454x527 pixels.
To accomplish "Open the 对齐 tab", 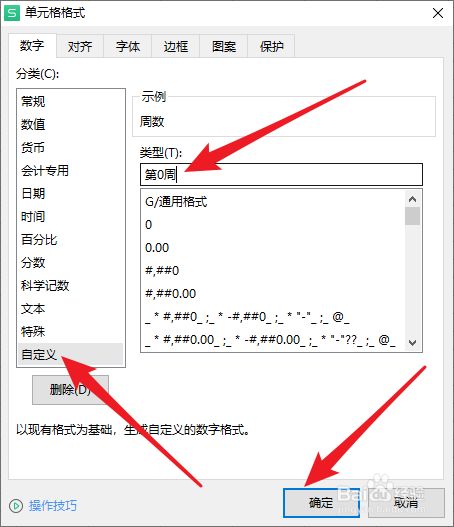I will tap(80, 46).
